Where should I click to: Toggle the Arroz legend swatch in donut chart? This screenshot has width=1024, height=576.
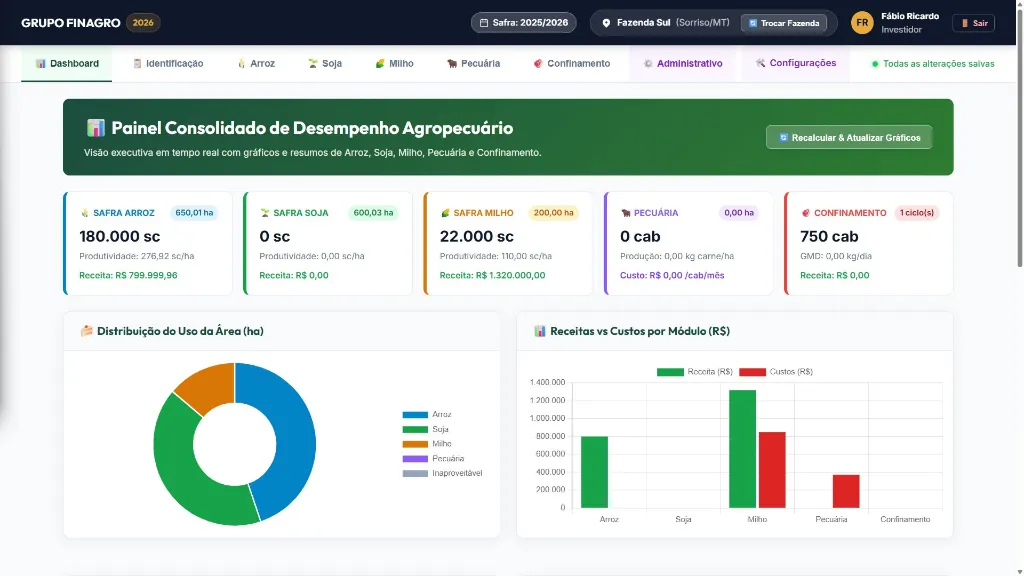(x=415, y=415)
